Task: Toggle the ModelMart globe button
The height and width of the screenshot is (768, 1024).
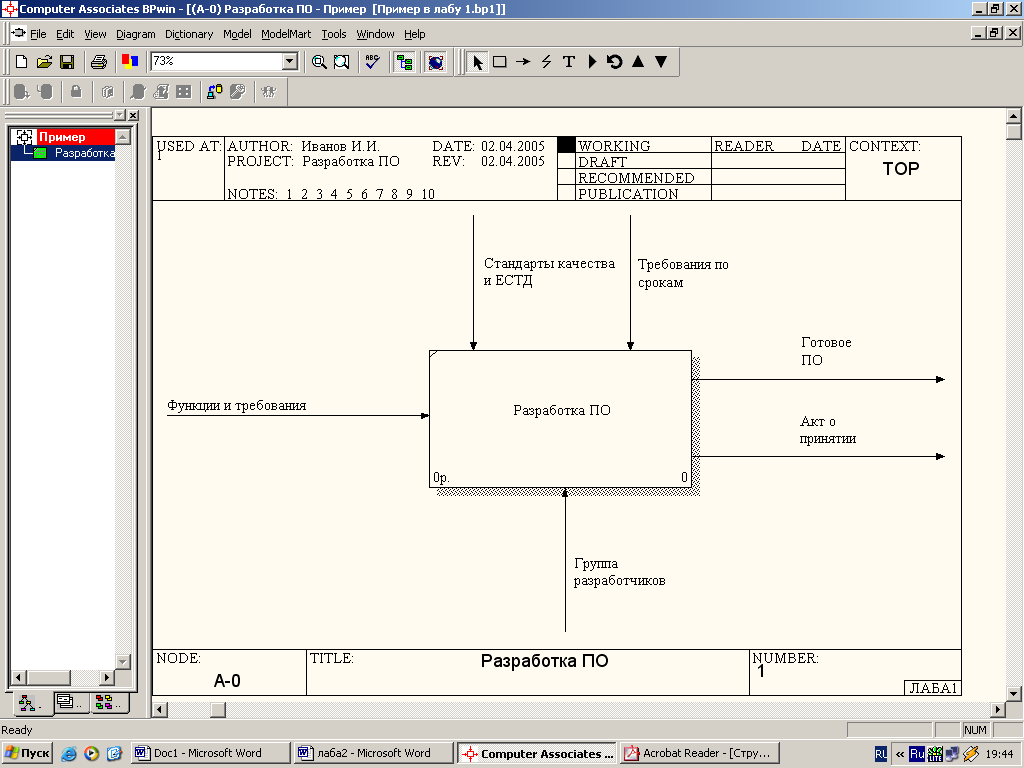Action: click(436, 62)
